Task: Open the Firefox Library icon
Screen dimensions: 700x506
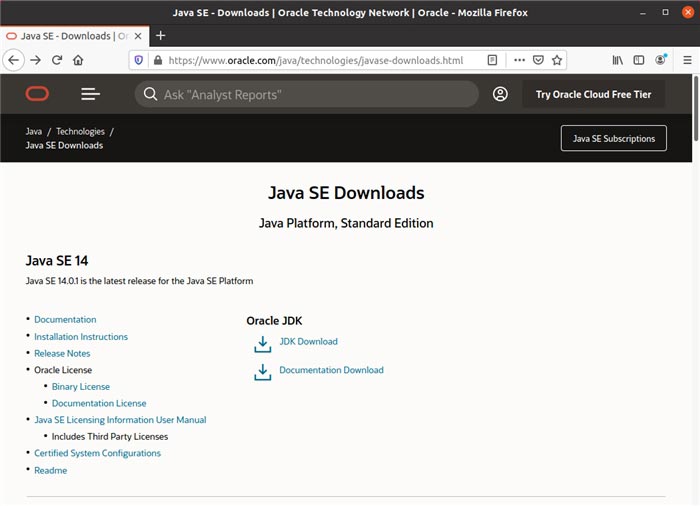Action: [617, 60]
